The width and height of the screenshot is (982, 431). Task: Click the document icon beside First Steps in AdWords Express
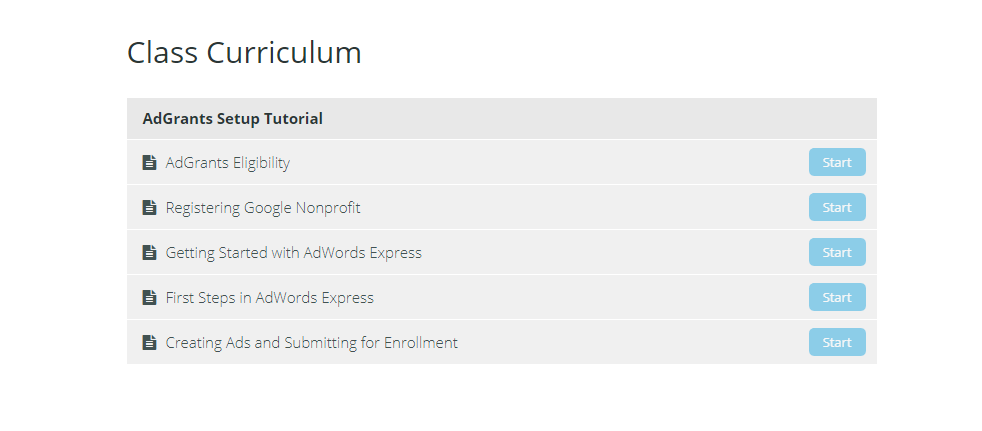coord(149,298)
